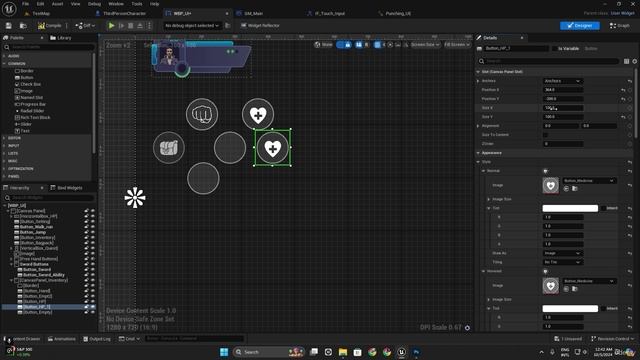Open the Library tab
Image resolution: width=640 pixels, height=360 pixels.
(61, 38)
